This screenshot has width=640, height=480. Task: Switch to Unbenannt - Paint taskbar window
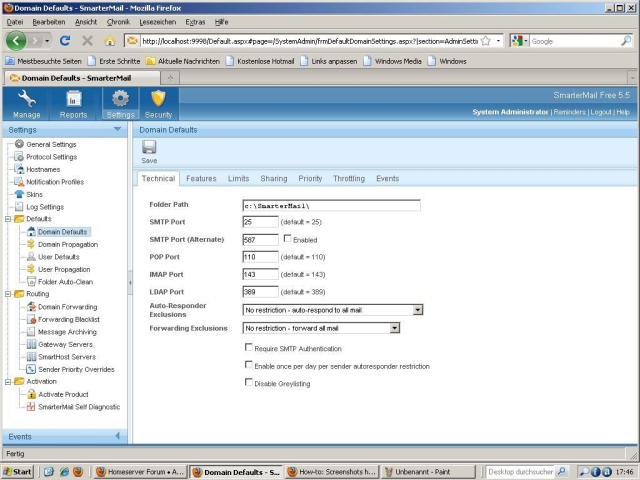(428, 472)
